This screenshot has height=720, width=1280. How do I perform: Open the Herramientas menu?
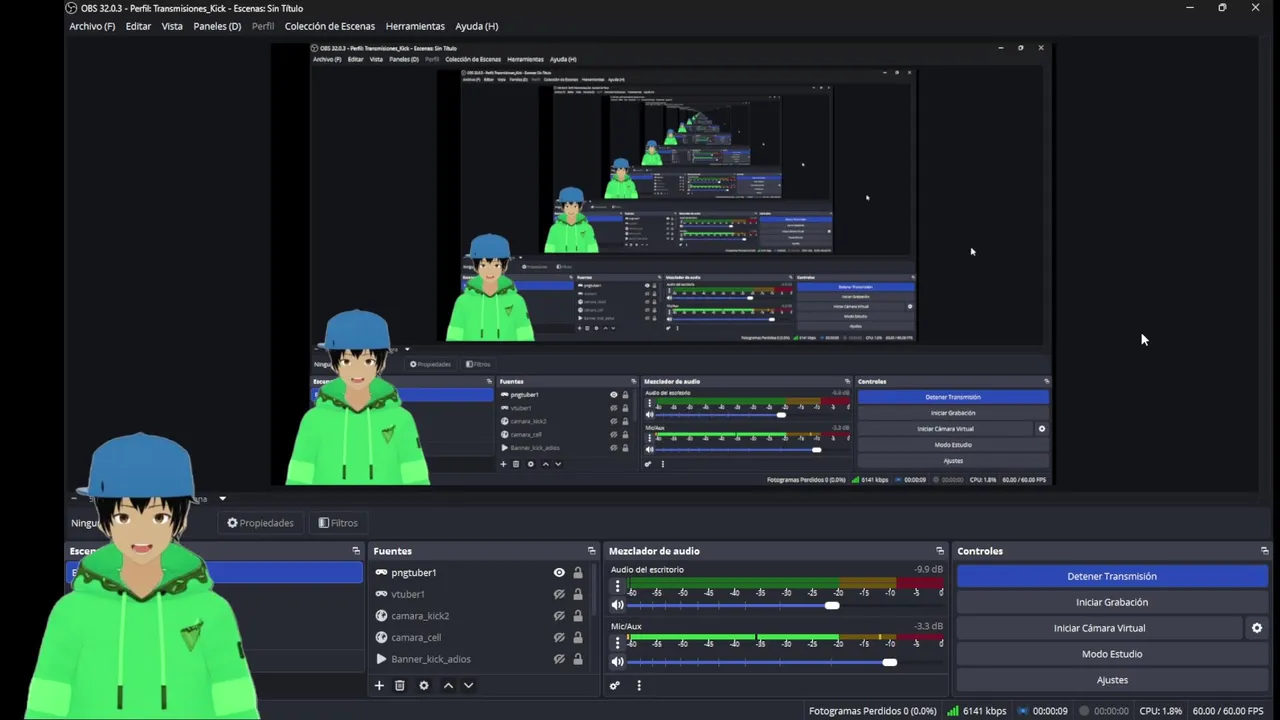(415, 26)
